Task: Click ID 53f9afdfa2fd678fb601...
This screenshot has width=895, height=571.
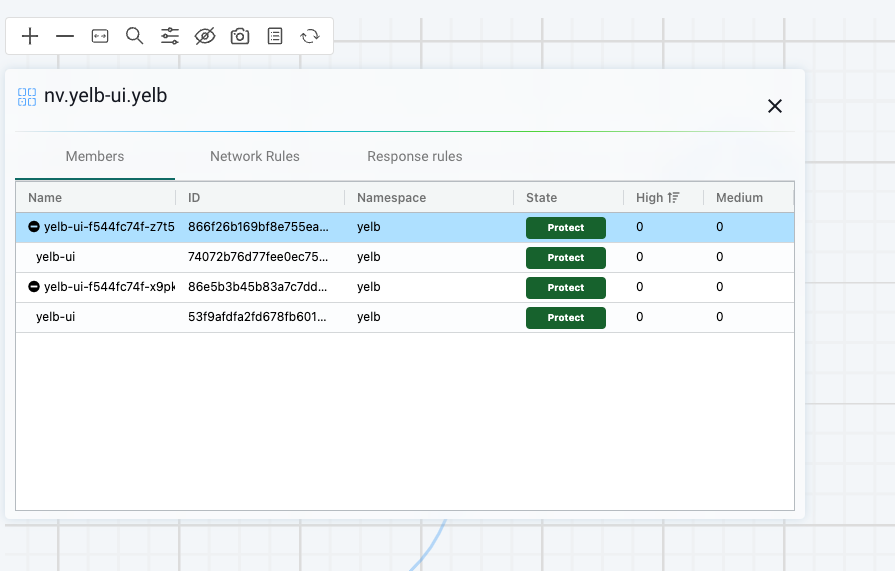Action: (x=257, y=317)
